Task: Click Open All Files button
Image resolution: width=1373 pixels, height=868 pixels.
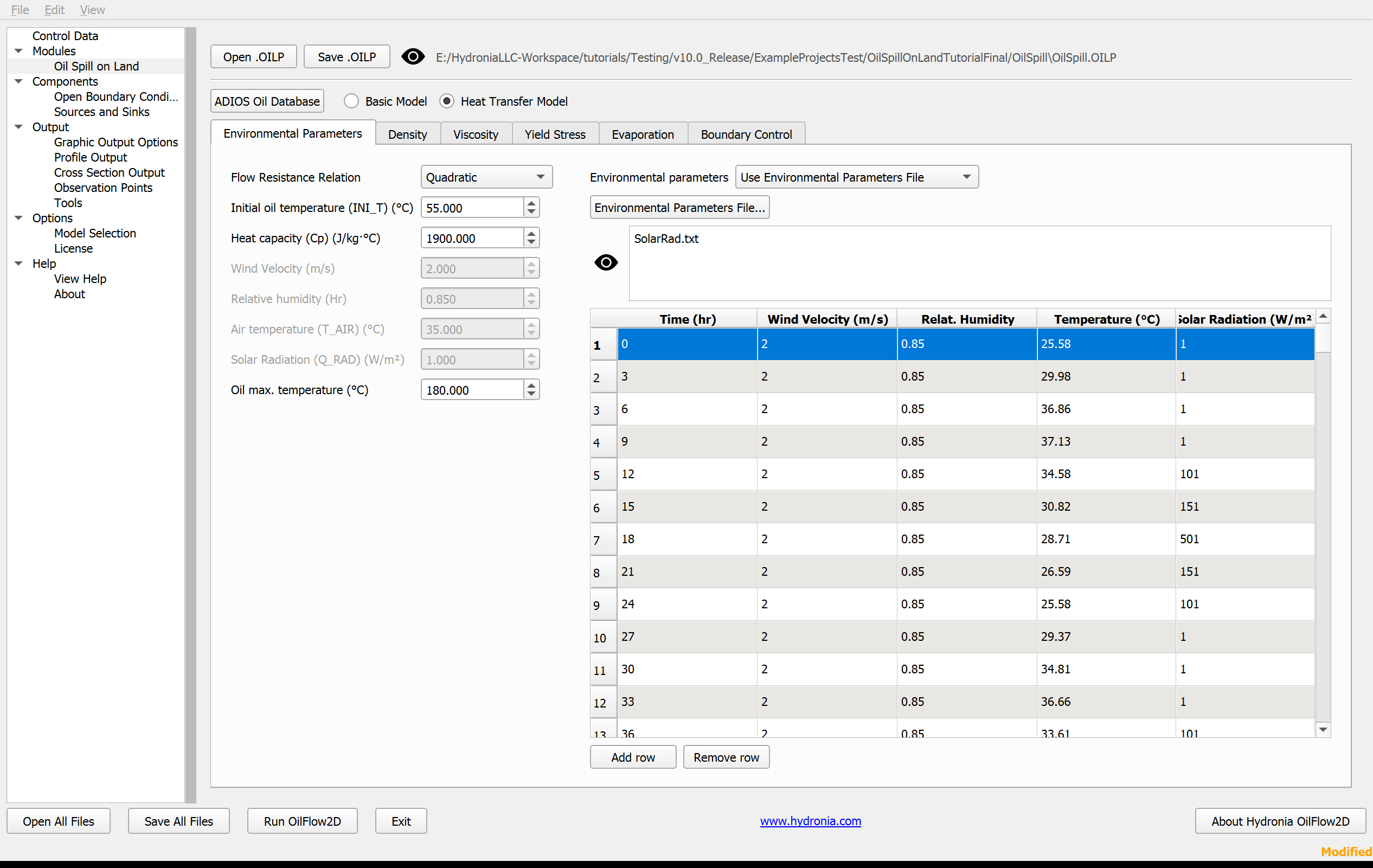Action: point(58,821)
